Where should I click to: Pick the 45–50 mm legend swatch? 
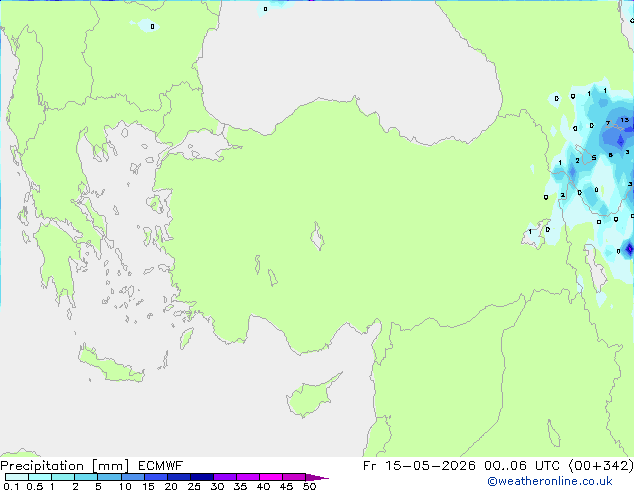(294, 477)
